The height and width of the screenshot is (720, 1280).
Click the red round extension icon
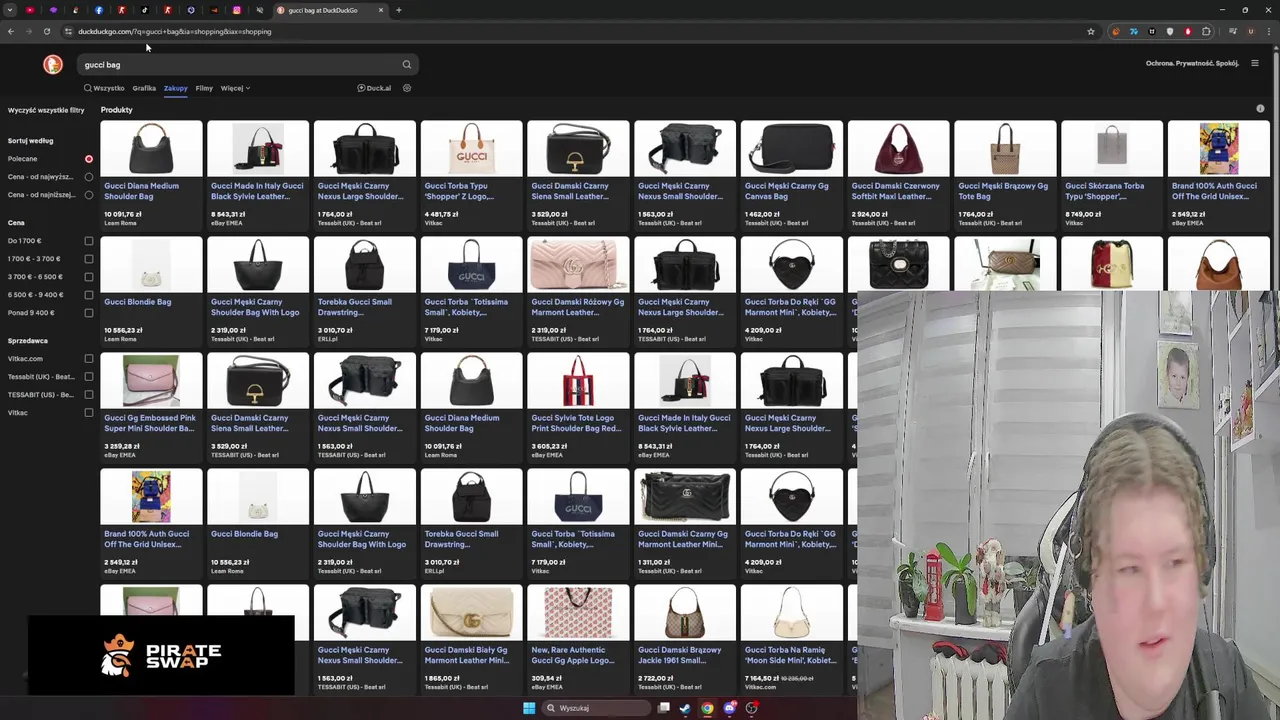tap(1188, 31)
